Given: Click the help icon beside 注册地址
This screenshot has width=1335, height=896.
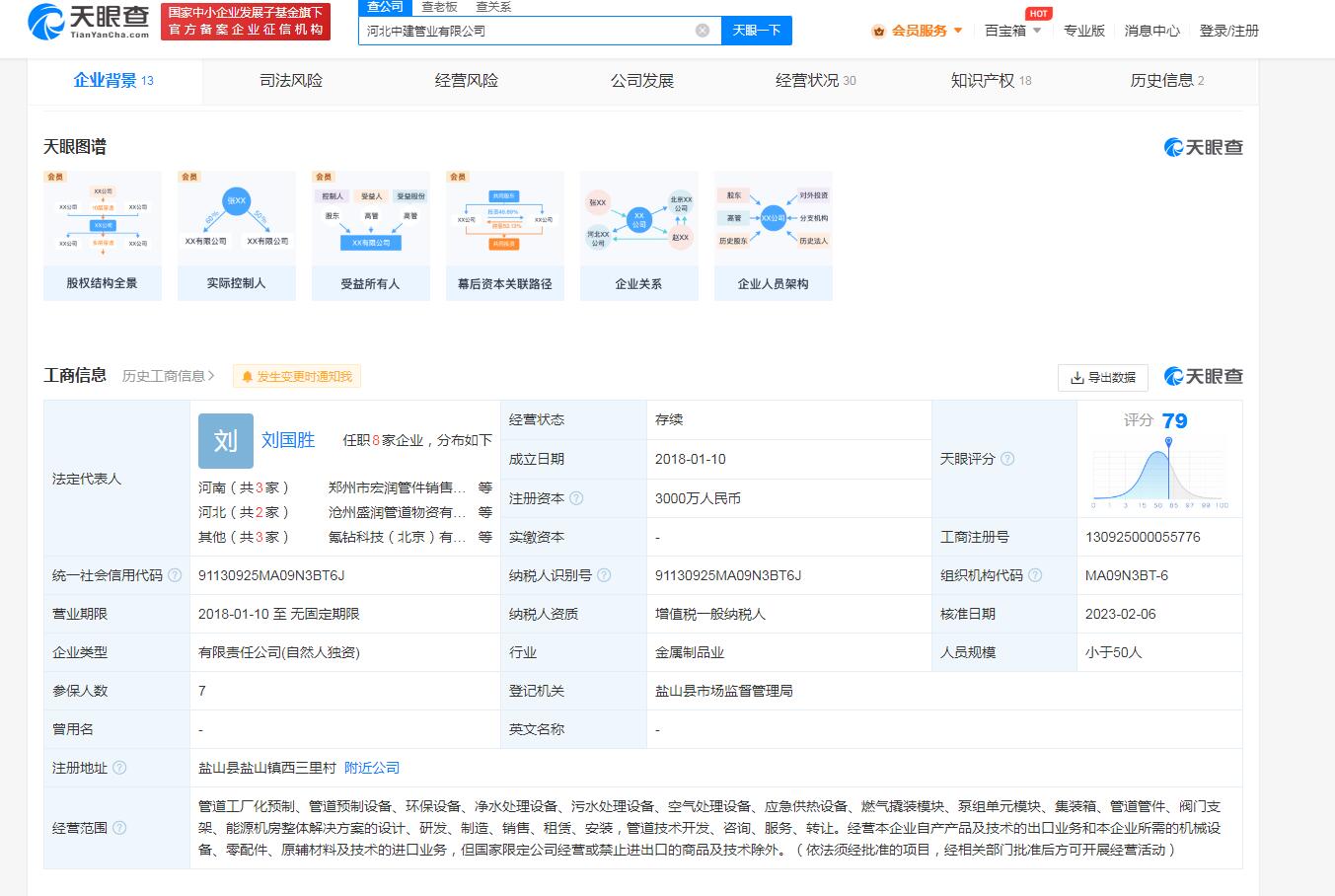Looking at the screenshot, I should (119, 768).
